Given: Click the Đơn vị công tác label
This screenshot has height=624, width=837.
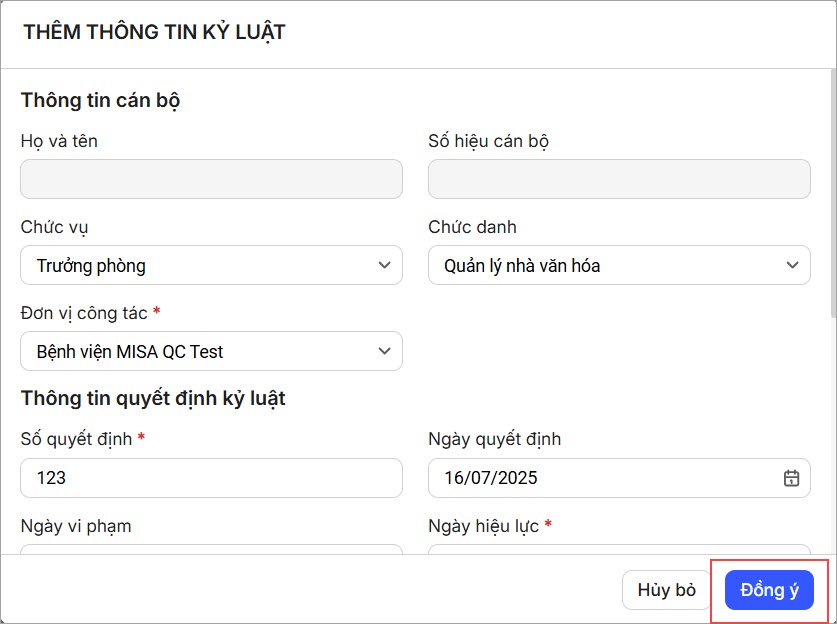Looking at the screenshot, I should 84,313.
